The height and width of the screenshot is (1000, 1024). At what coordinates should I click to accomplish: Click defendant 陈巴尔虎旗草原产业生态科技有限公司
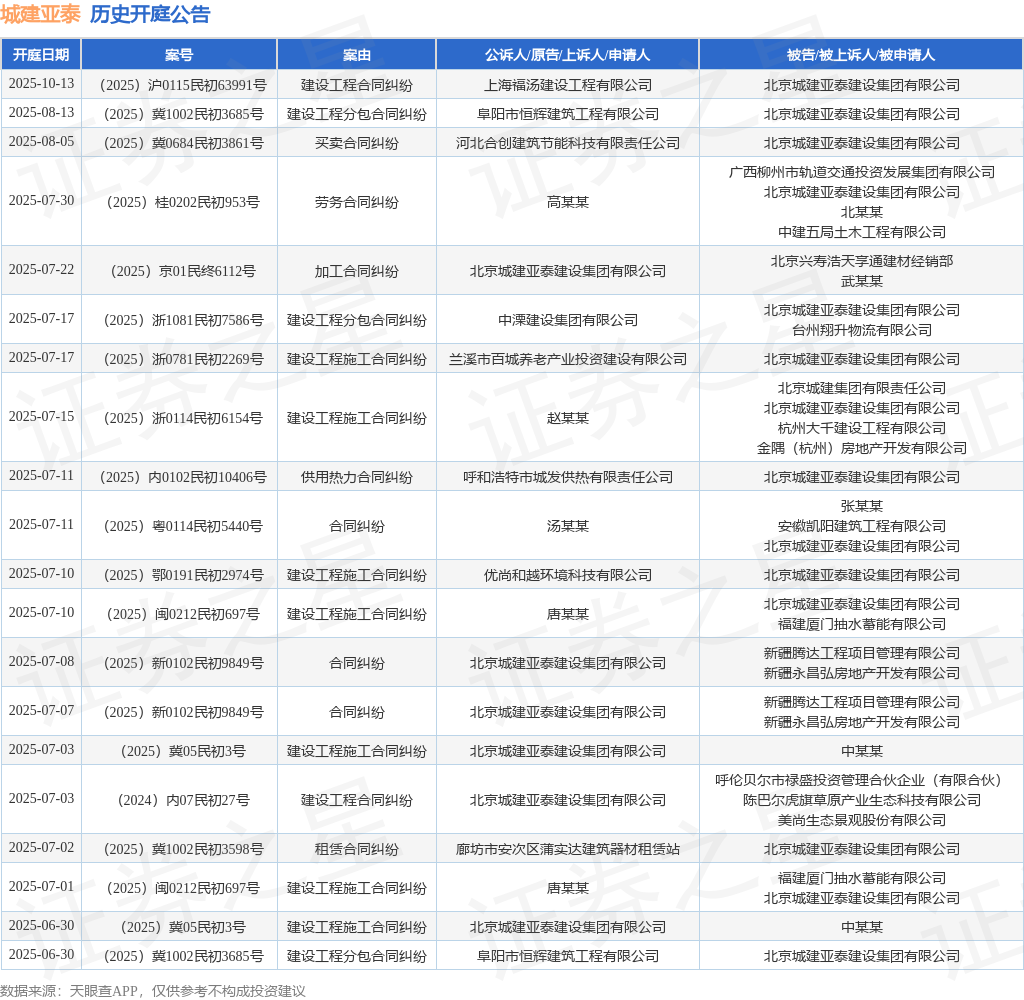click(x=861, y=799)
